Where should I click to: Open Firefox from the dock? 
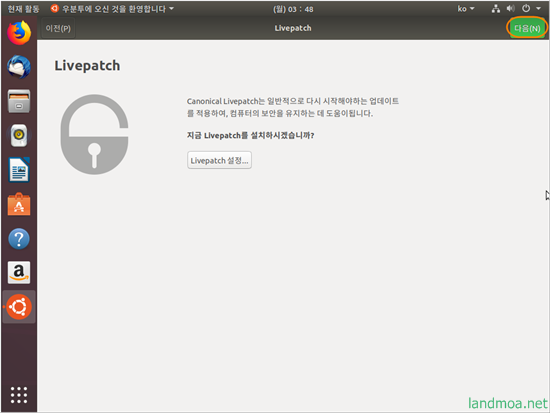click(19, 33)
